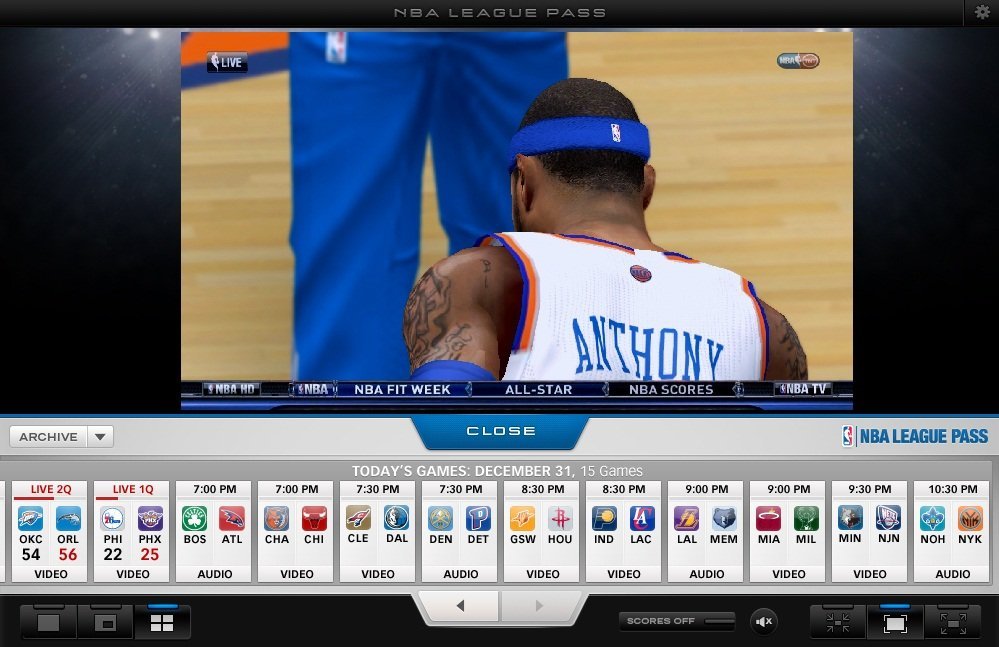Open NBA League Pass logo link
The width and height of the screenshot is (999, 647).
pos(915,436)
